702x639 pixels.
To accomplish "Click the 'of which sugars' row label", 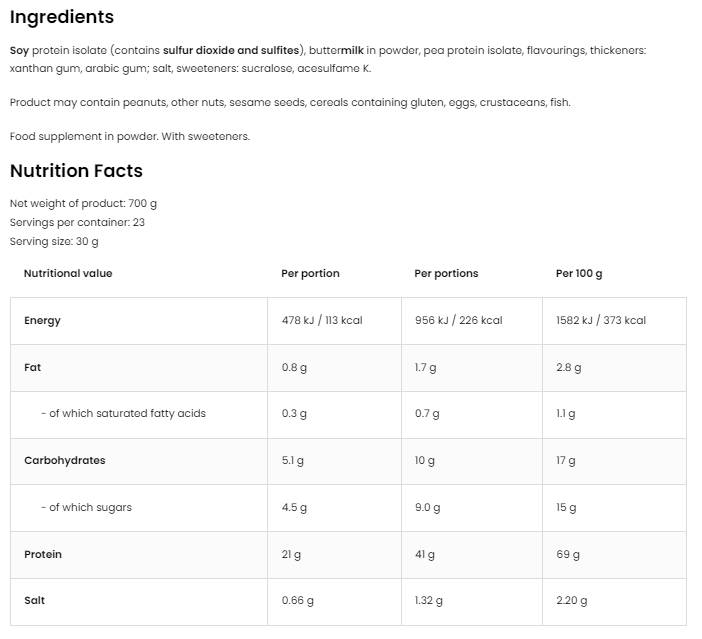I will [x=86, y=507].
